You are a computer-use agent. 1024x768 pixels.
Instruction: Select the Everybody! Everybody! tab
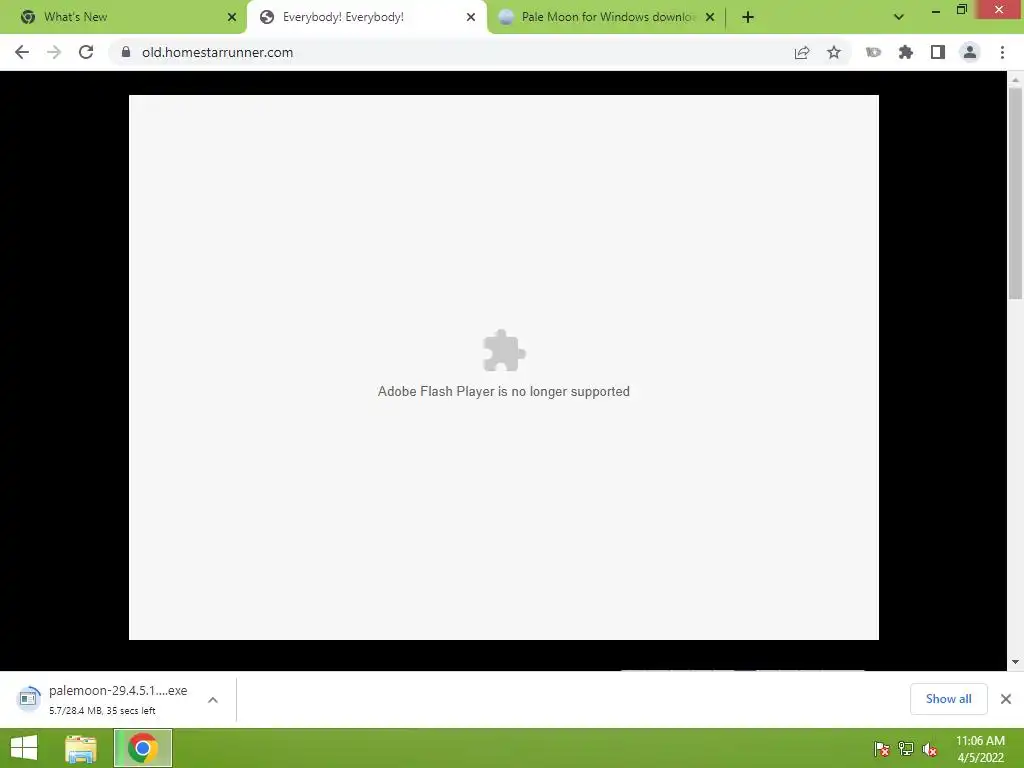pos(366,17)
